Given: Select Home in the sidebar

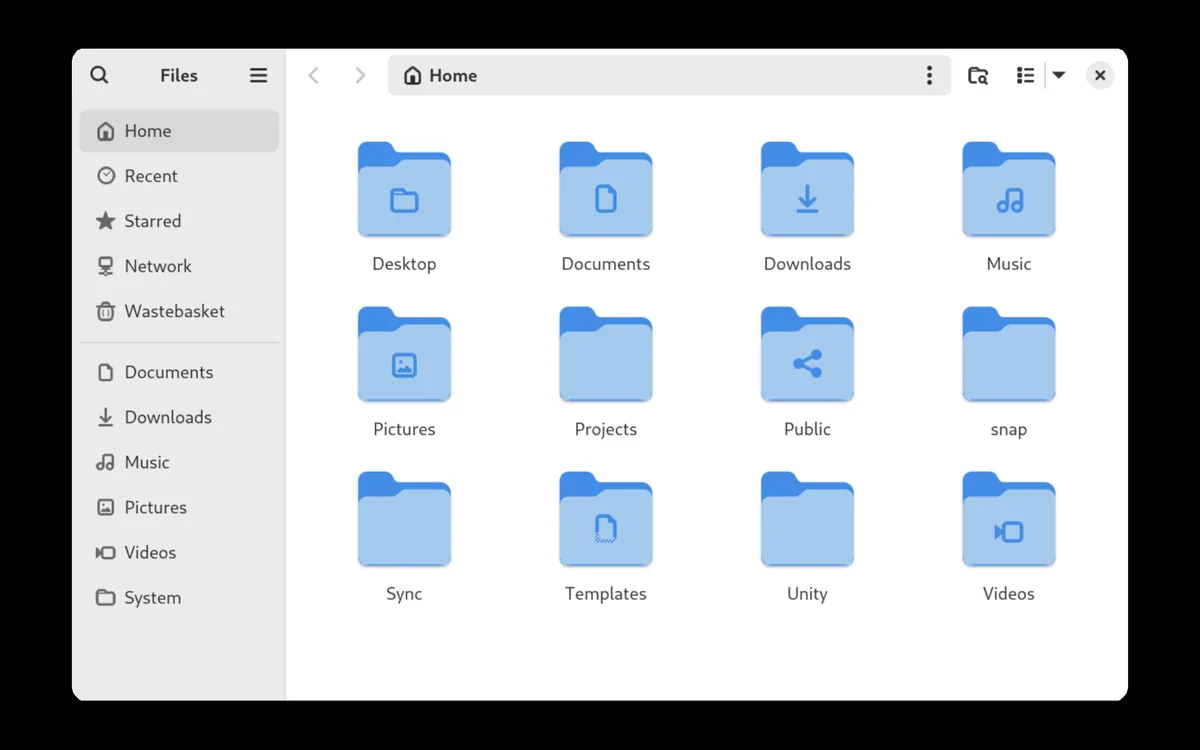Looking at the screenshot, I should click(x=179, y=131).
